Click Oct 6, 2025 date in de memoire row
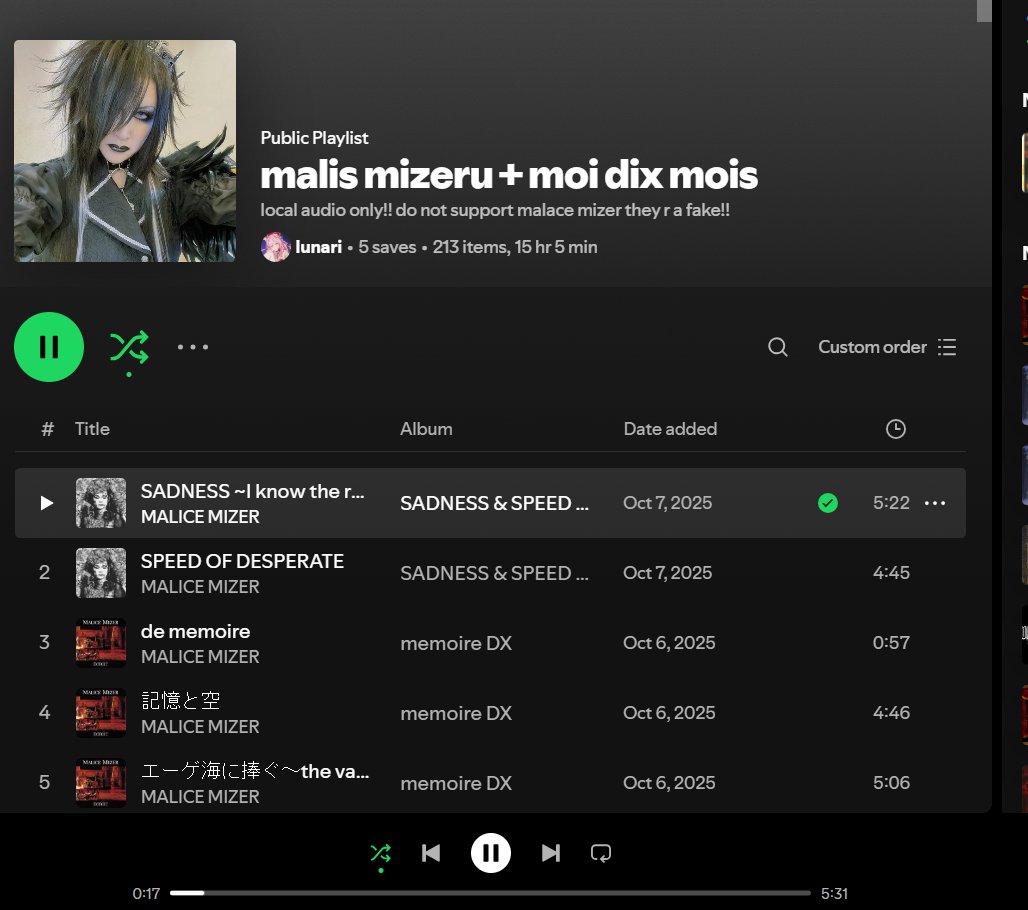The width and height of the screenshot is (1028, 910). 669,643
